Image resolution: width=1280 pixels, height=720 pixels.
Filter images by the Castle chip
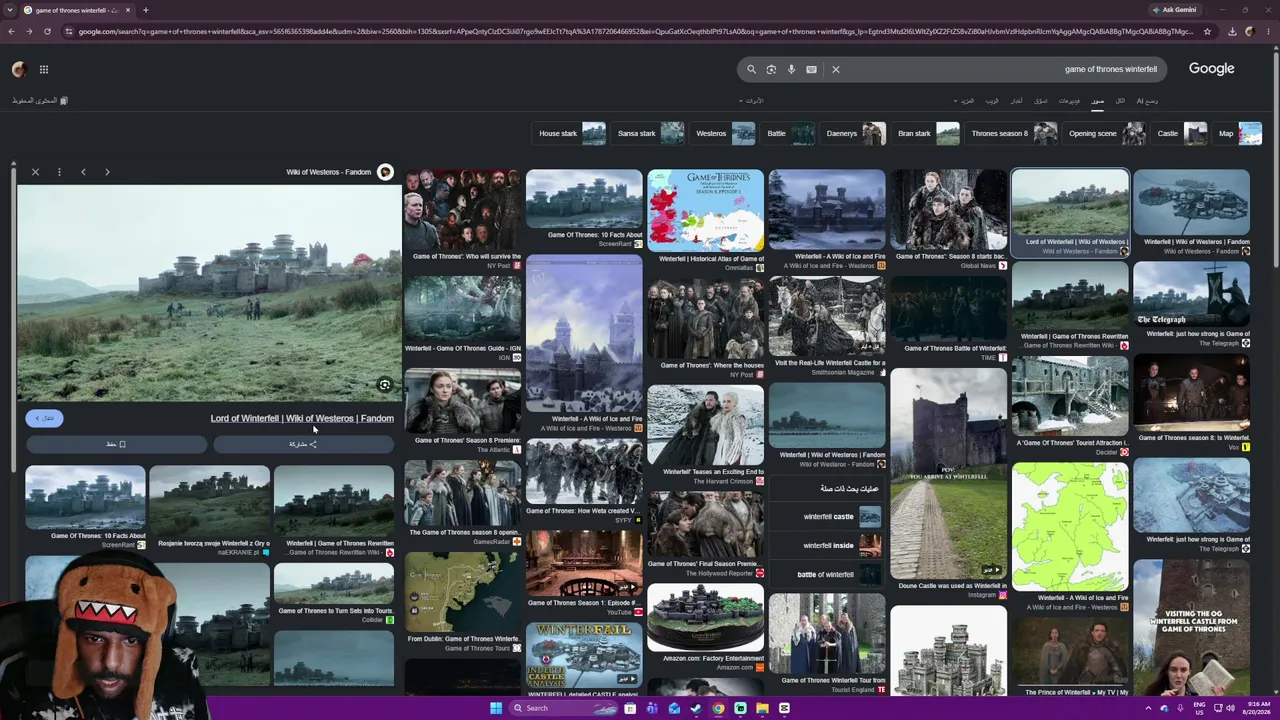pos(1180,133)
